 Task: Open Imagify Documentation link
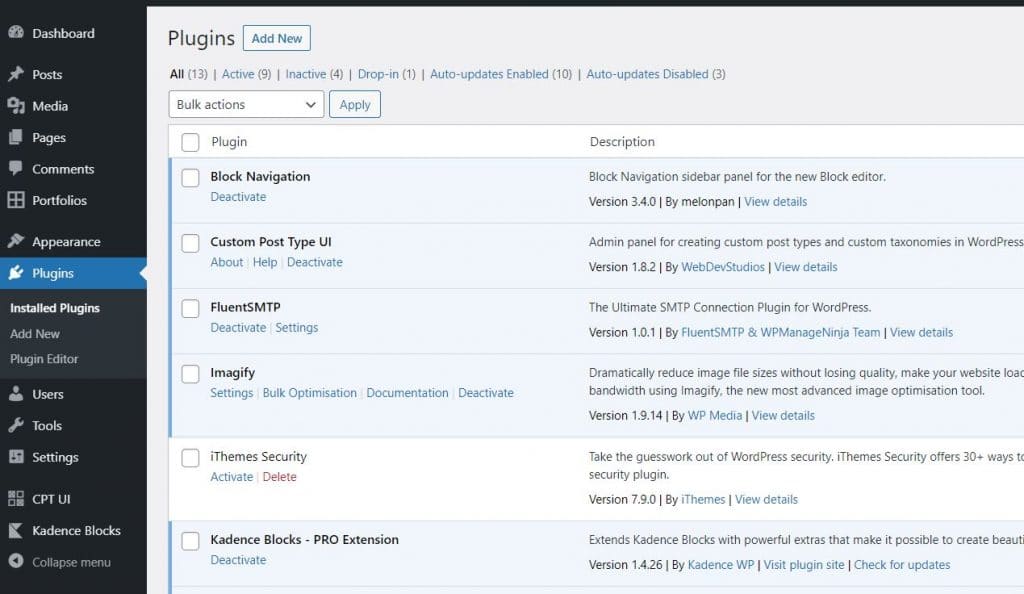[408, 392]
